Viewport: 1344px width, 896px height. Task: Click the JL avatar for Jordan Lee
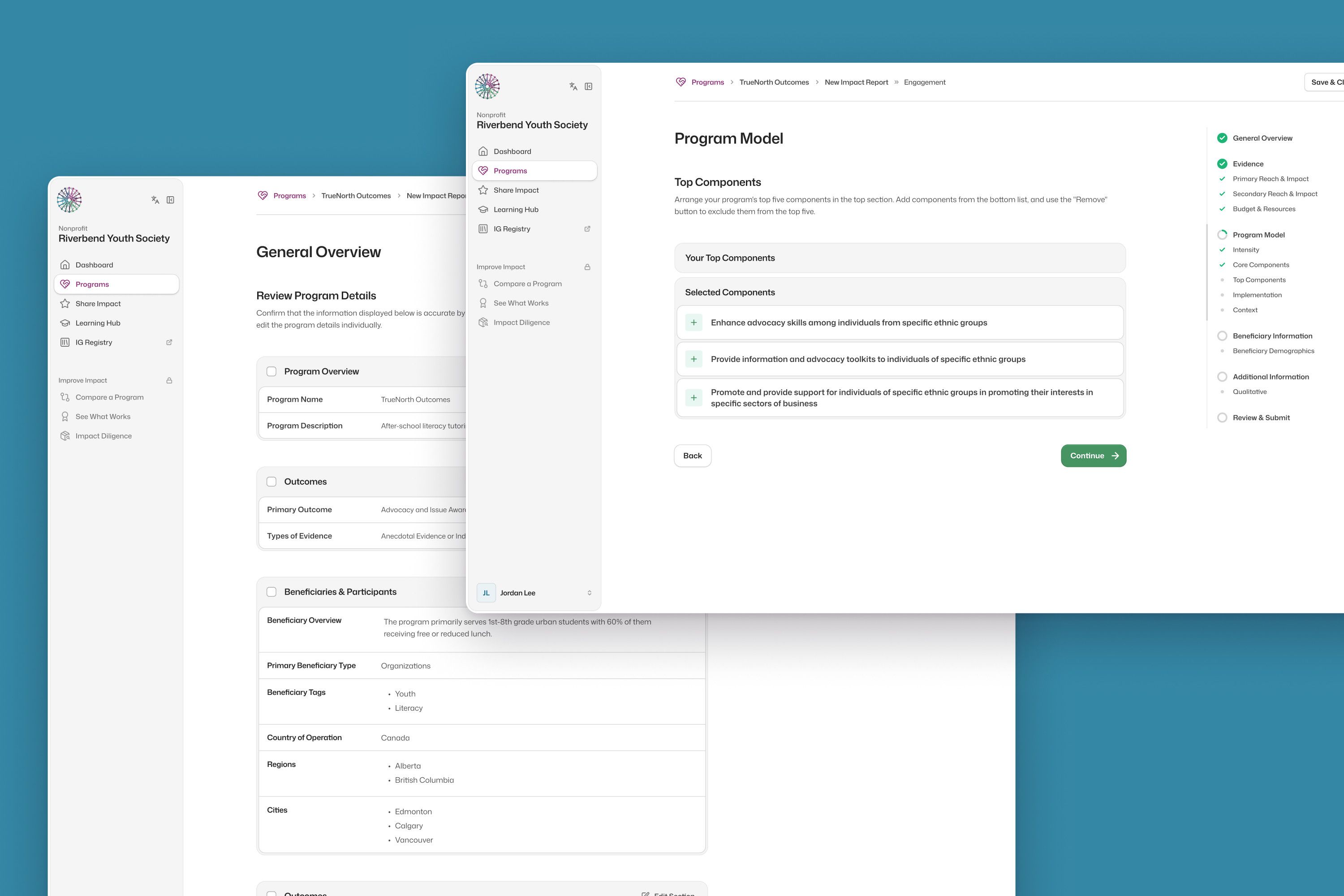(x=486, y=593)
